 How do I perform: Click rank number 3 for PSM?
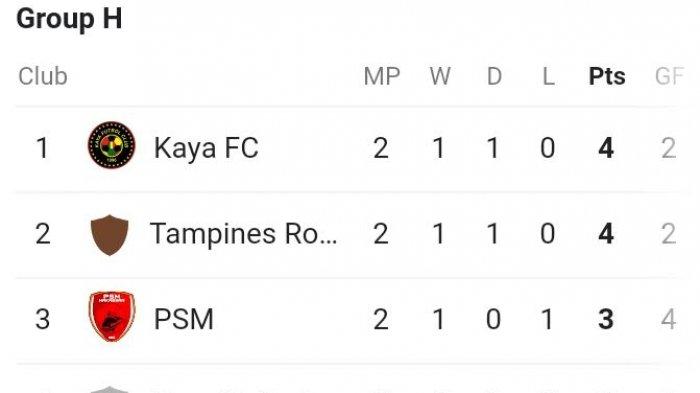[42, 319]
